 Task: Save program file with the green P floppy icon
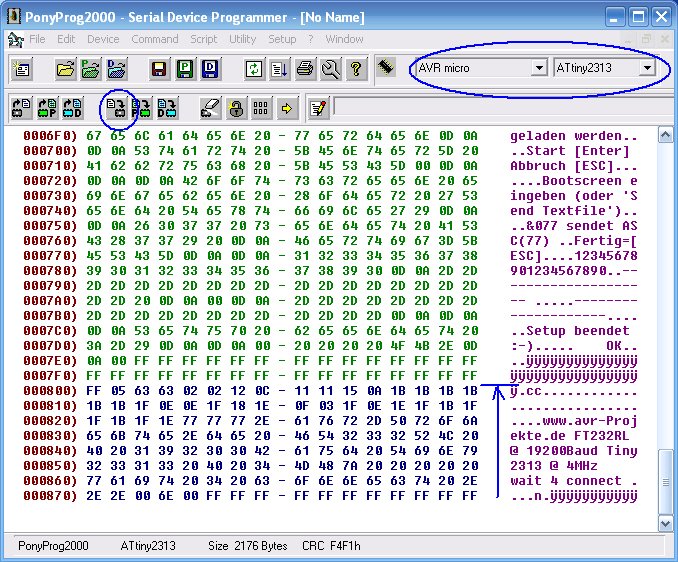[x=185, y=69]
